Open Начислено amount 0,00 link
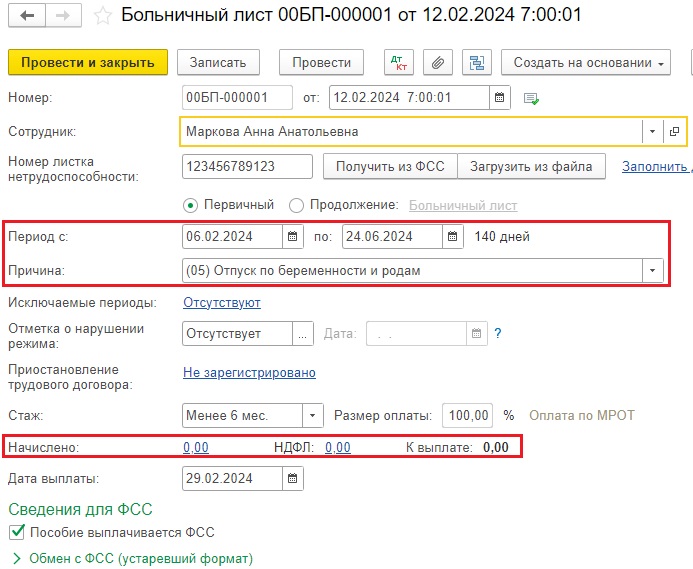The width and height of the screenshot is (693, 569). click(196, 447)
